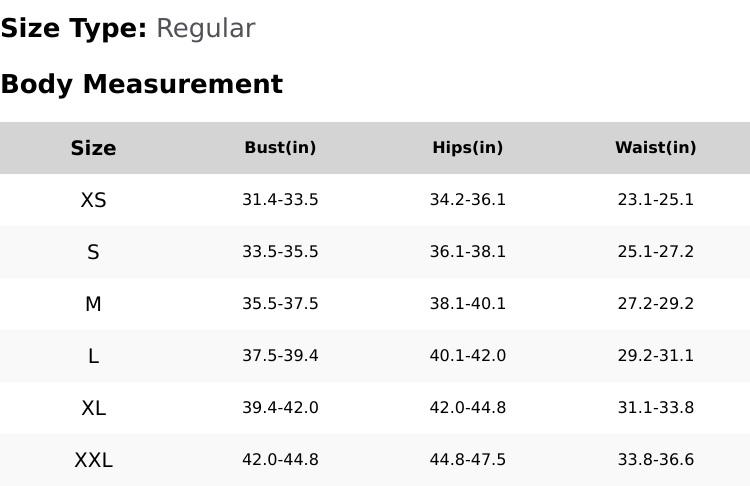Click the Waist(in) column header
This screenshot has height=486, width=750.
point(655,148)
